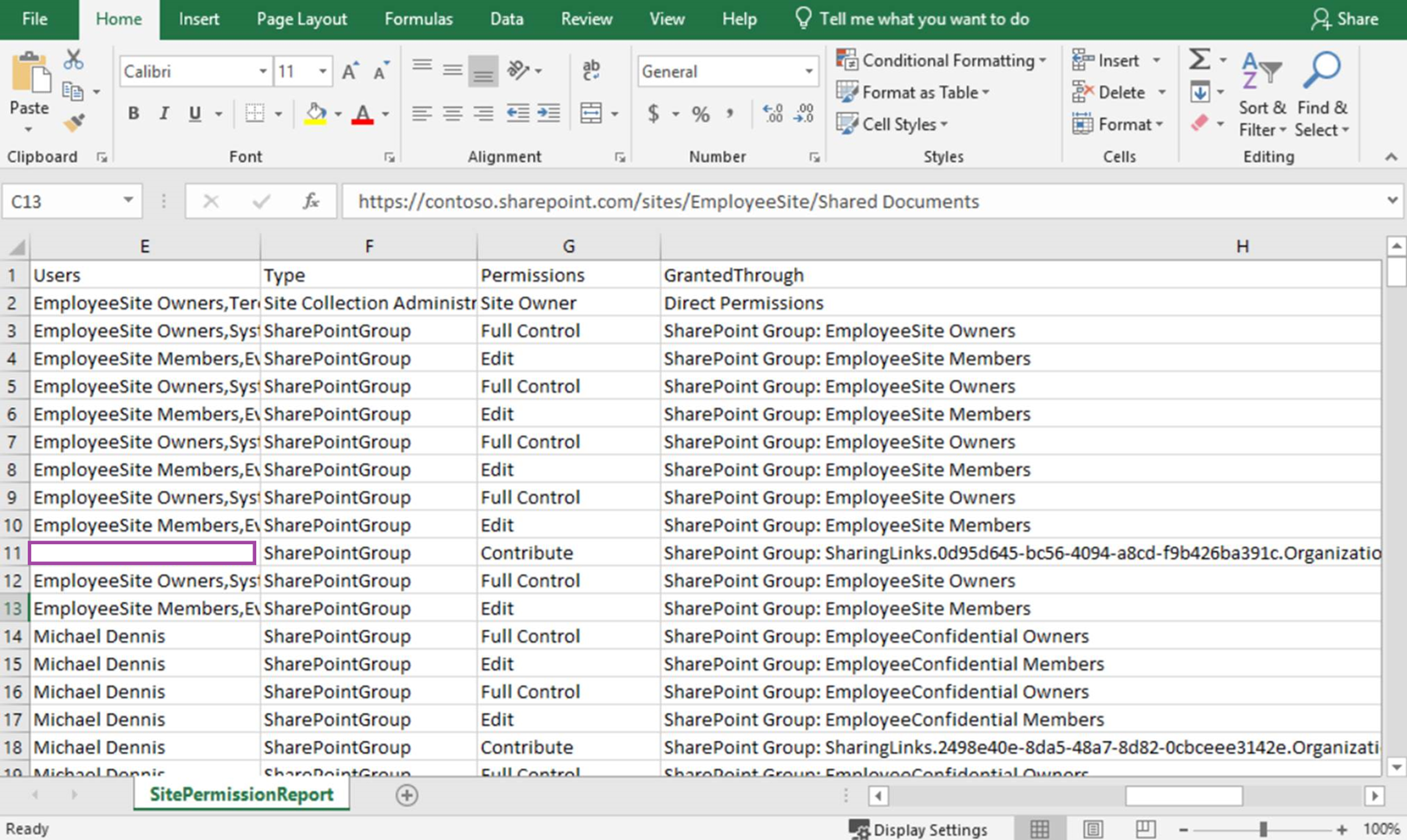The width and height of the screenshot is (1407, 840).
Task: Click Merge & Center icon
Action: (x=592, y=114)
